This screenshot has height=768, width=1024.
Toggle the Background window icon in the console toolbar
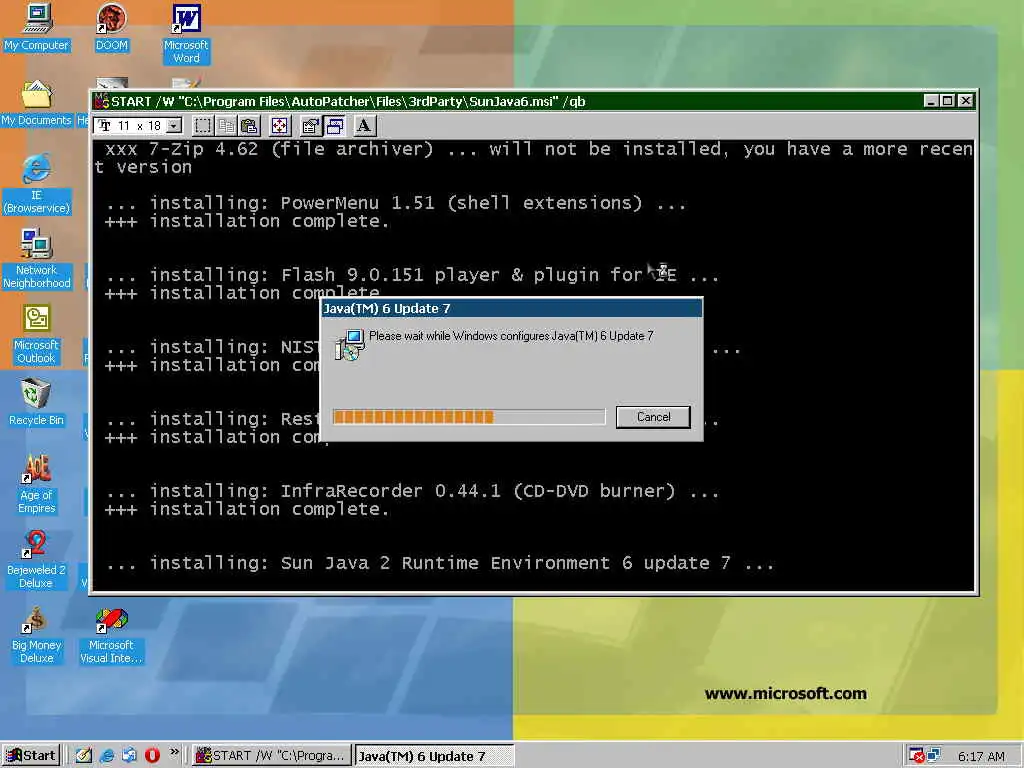335,126
